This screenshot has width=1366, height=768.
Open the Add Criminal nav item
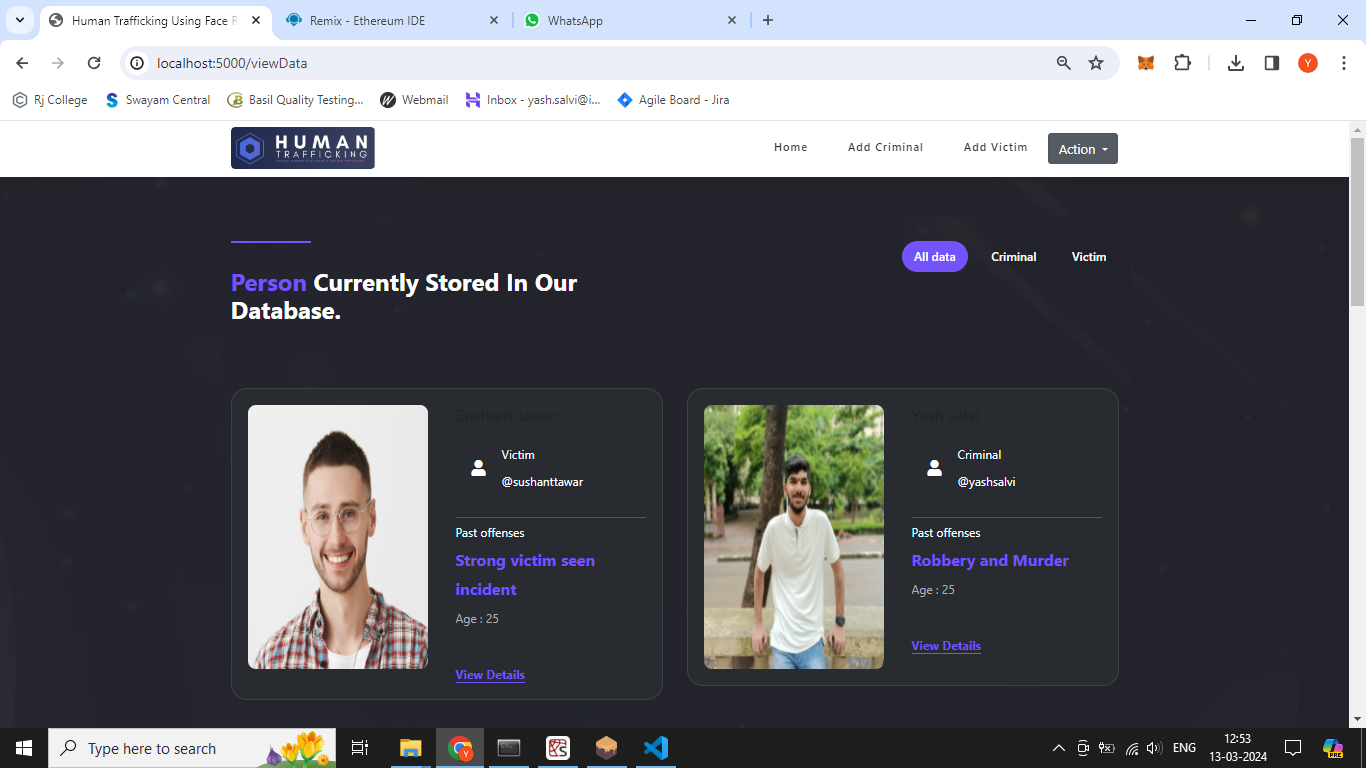coord(886,147)
